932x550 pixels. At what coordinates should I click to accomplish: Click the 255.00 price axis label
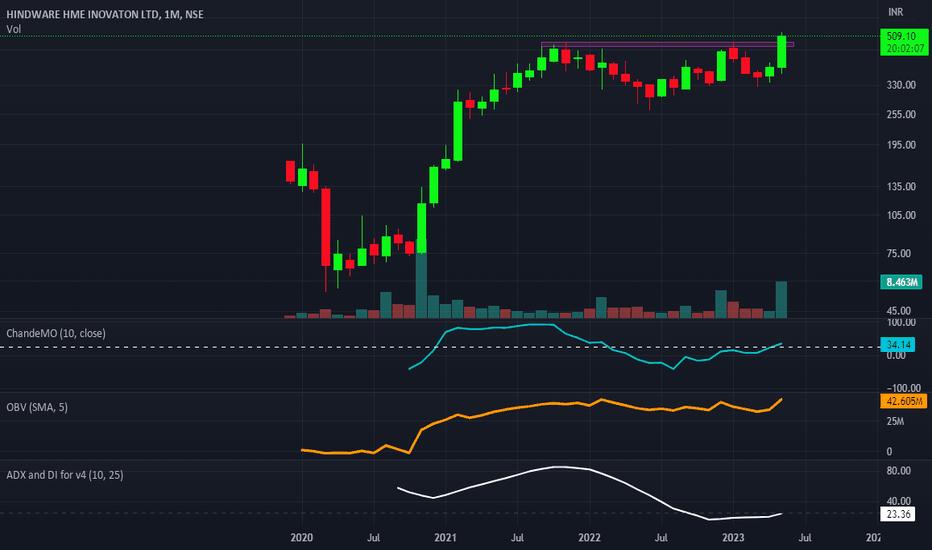(901, 114)
